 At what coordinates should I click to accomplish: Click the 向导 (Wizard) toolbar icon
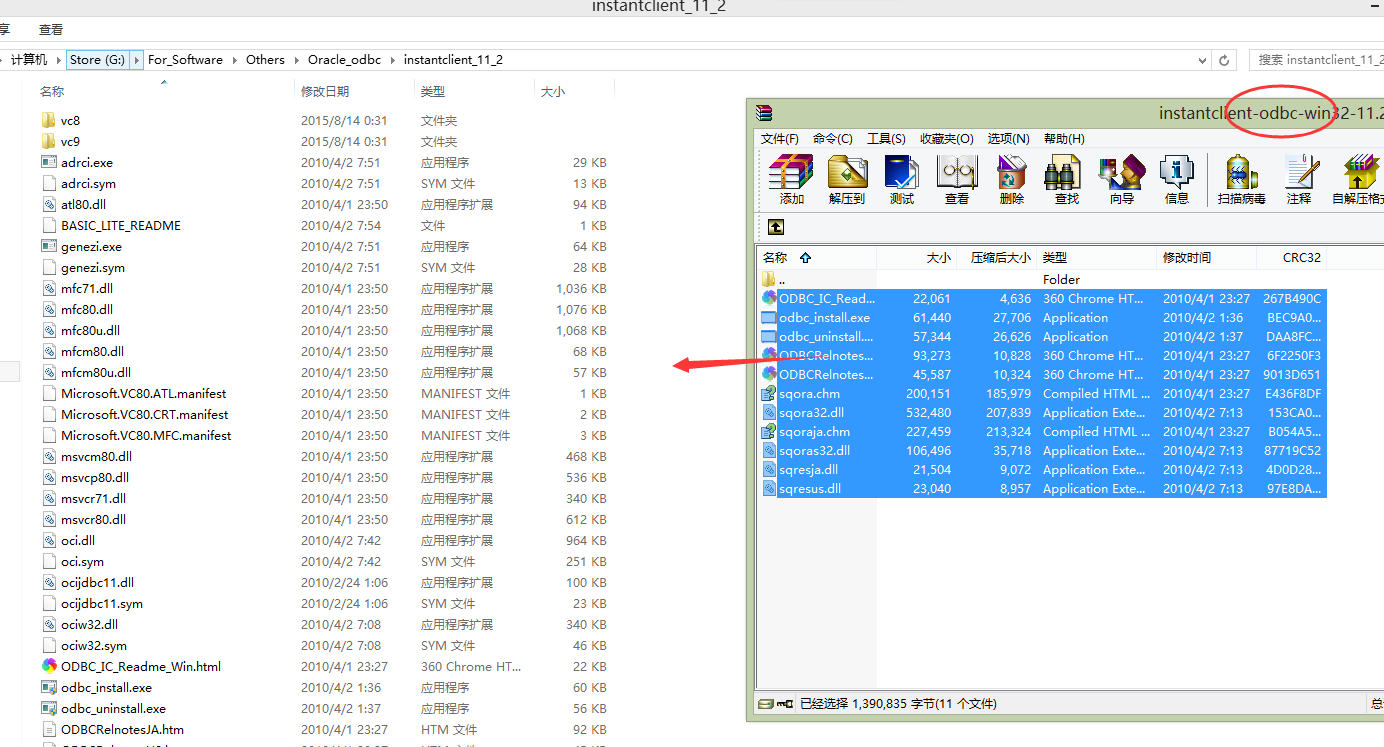[x=1121, y=172]
